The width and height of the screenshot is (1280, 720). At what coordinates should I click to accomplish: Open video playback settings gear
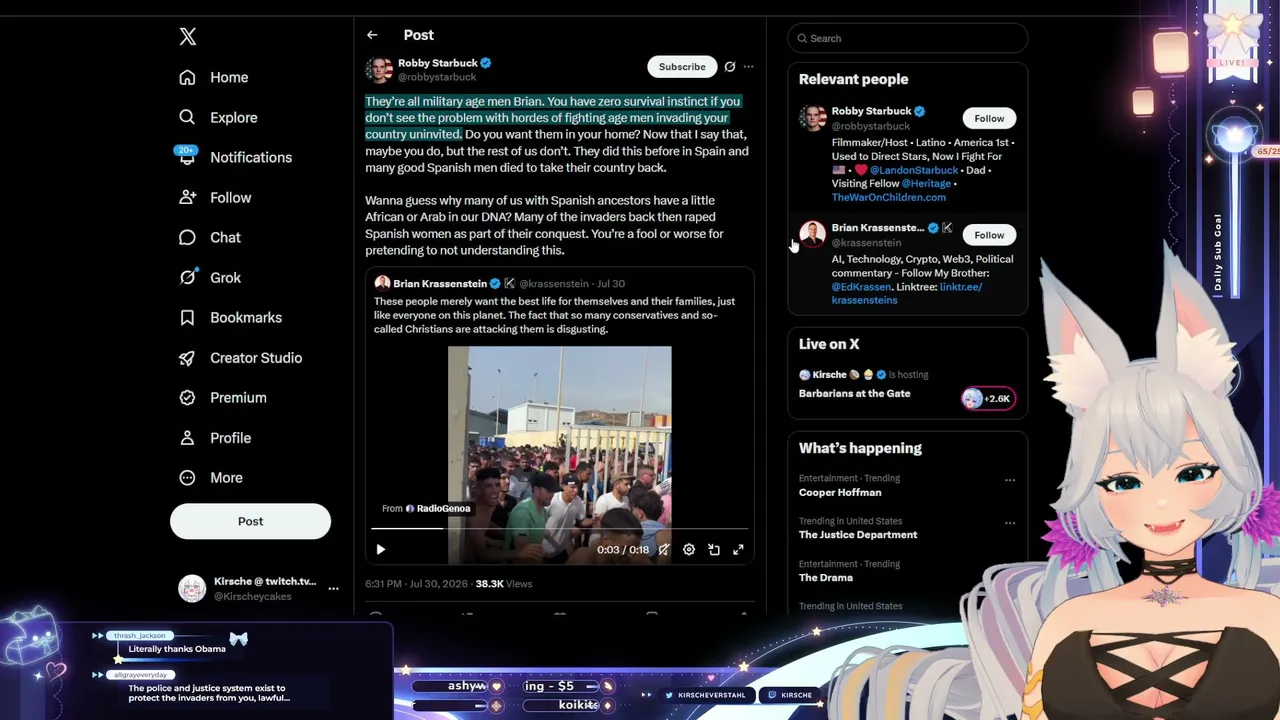click(689, 549)
